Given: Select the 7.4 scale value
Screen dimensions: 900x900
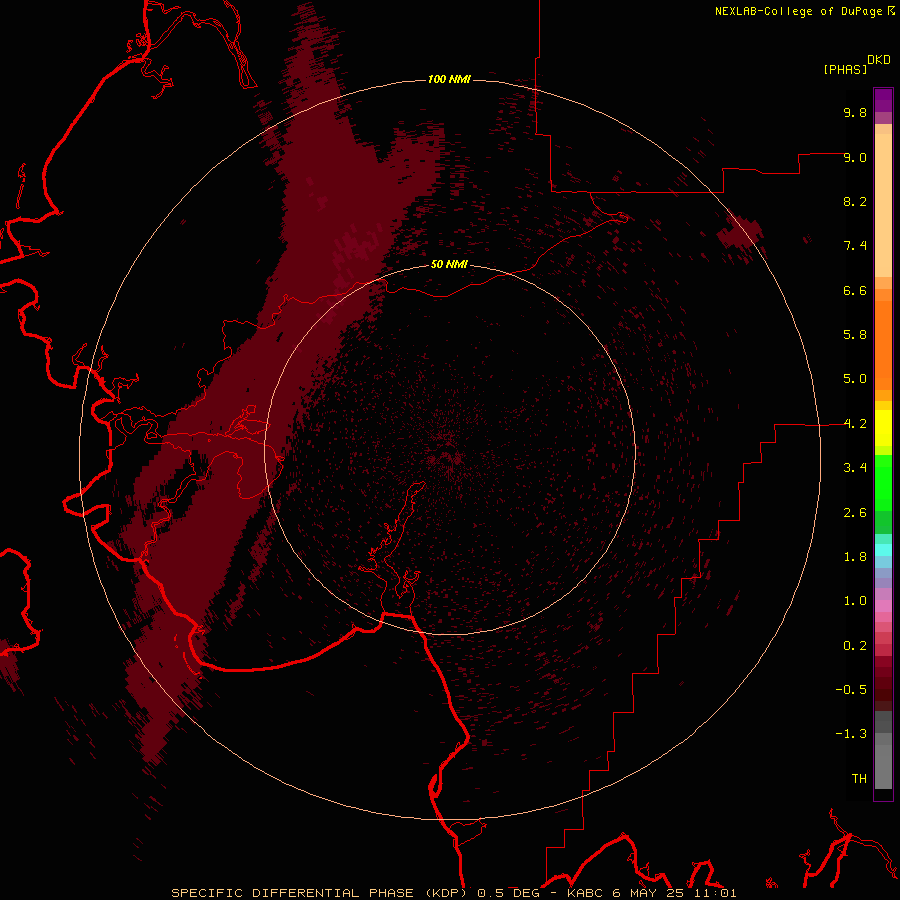Looking at the screenshot, I should pyautogui.click(x=855, y=246).
